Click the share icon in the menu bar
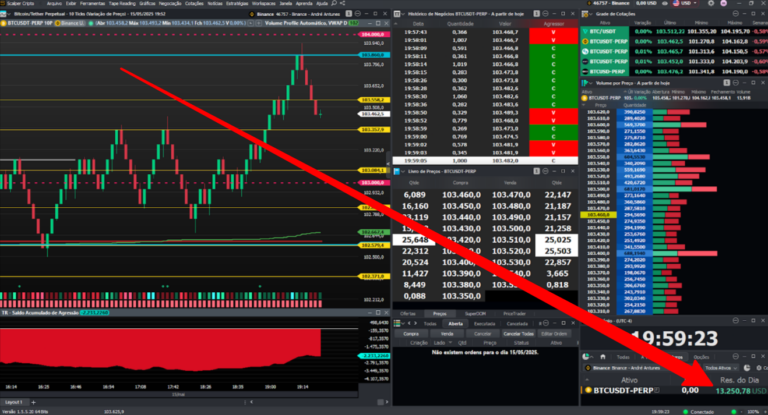Image resolution: width=768 pixels, height=415 pixels. click(x=343, y=3)
